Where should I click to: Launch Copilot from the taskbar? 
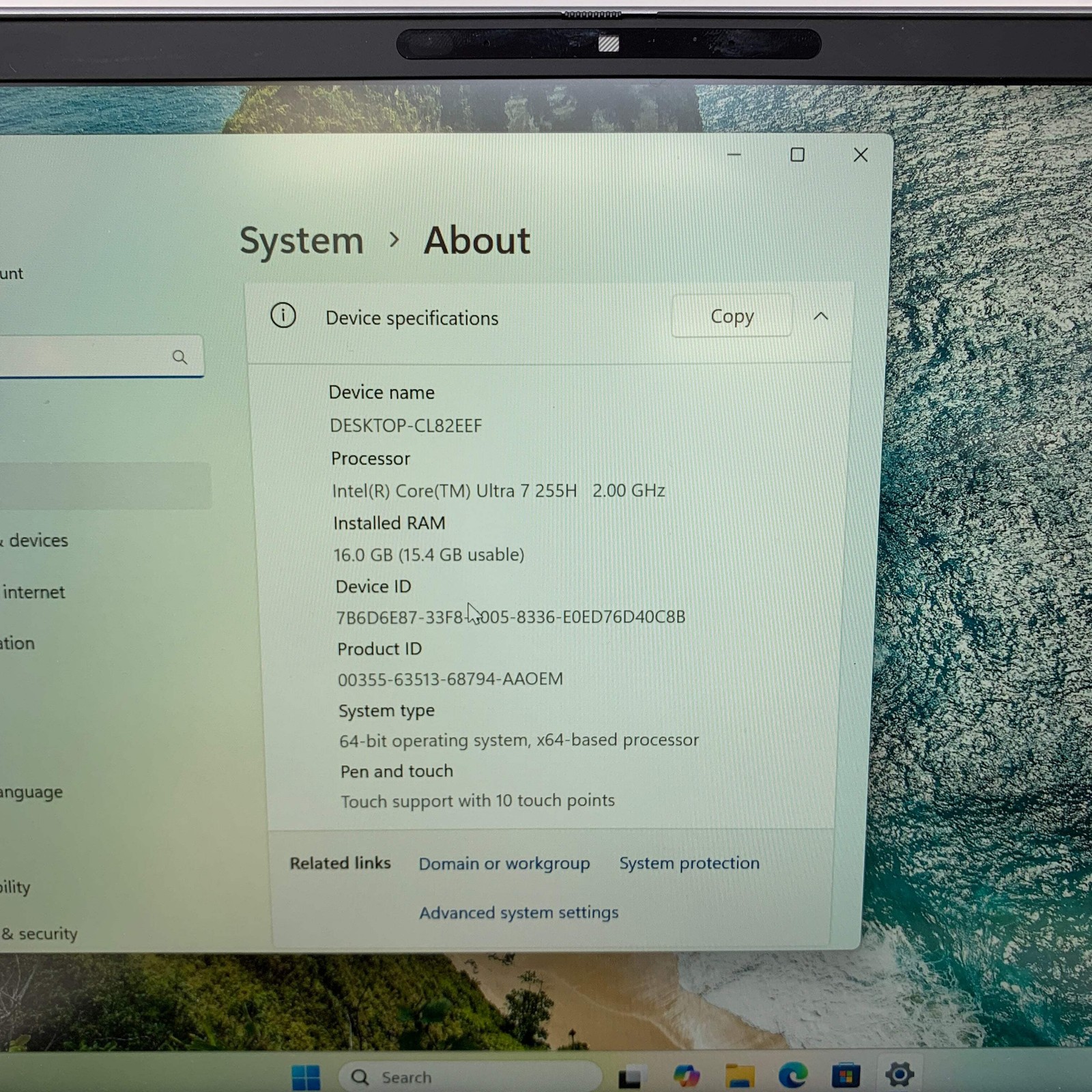tap(686, 1076)
